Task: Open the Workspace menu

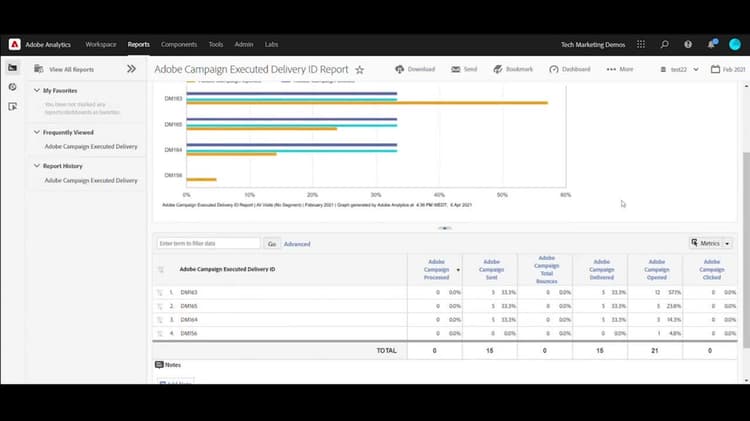Action: click(101, 44)
